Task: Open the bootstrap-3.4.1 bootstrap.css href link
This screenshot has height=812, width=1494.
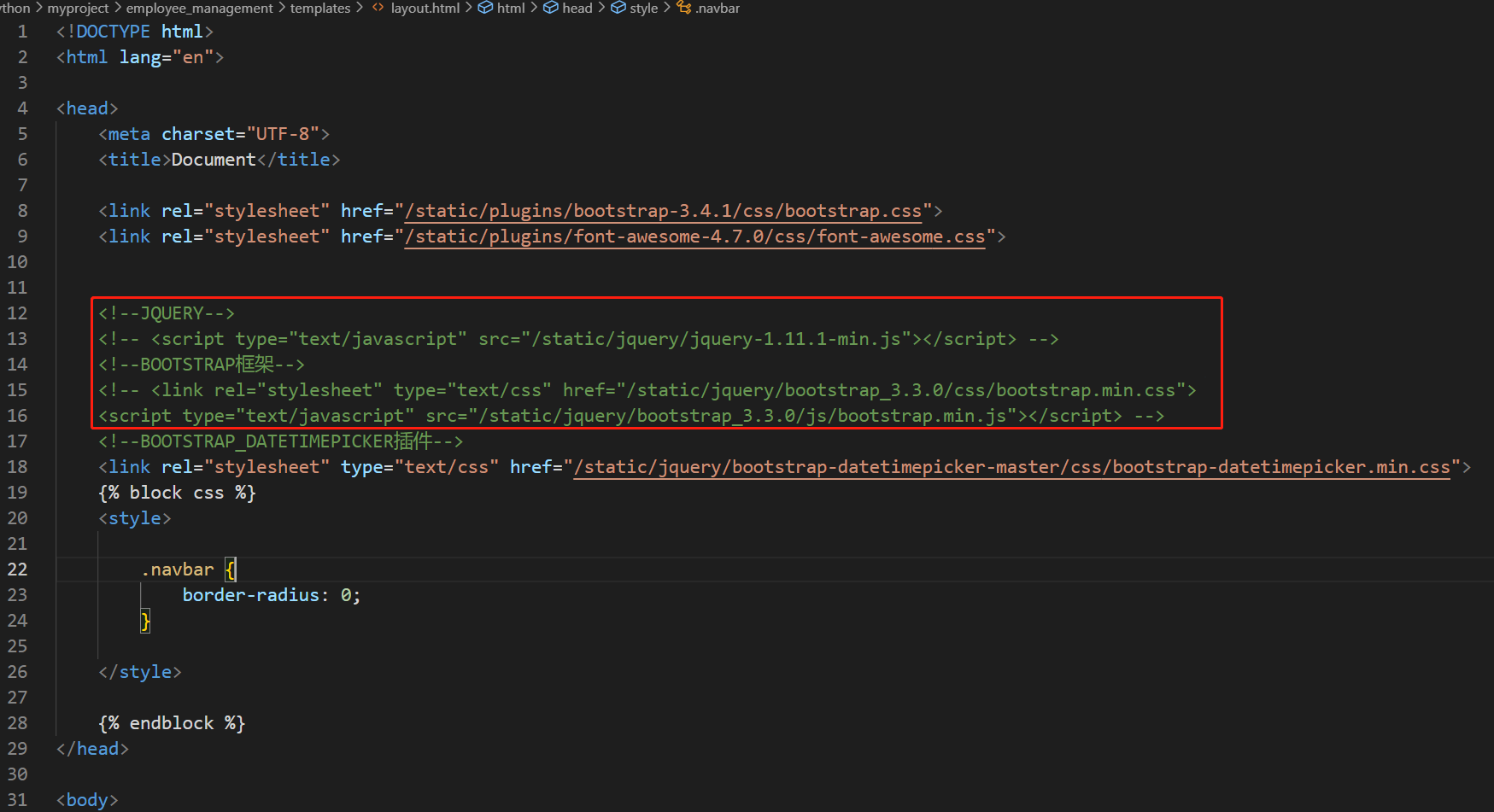Action: click(664, 211)
